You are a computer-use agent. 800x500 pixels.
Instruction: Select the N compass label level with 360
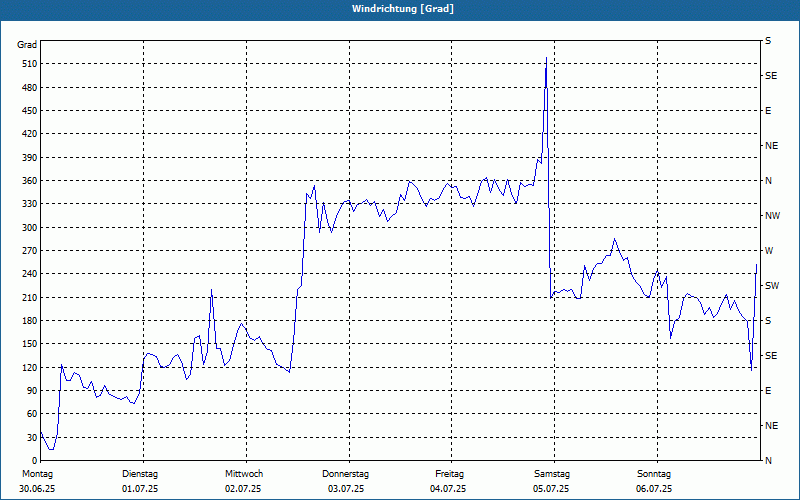pyautogui.click(x=768, y=181)
